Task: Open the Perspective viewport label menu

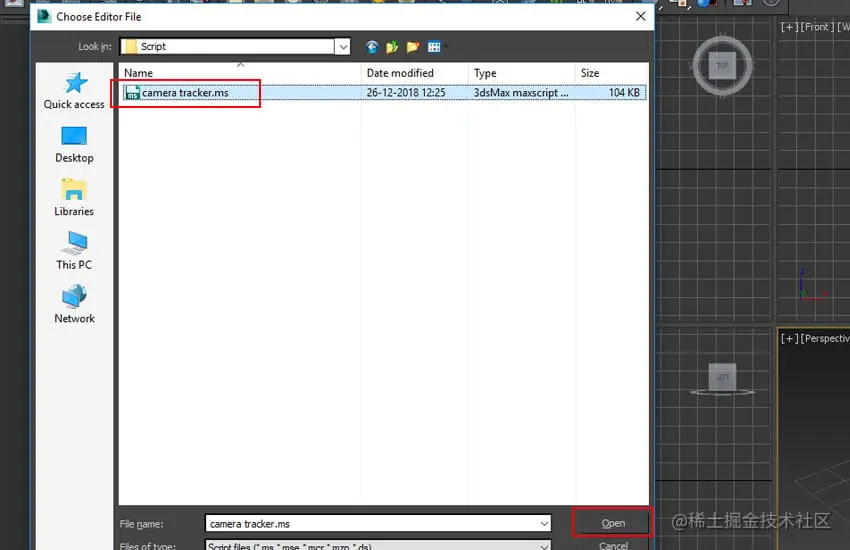Action: (x=825, y=338)
